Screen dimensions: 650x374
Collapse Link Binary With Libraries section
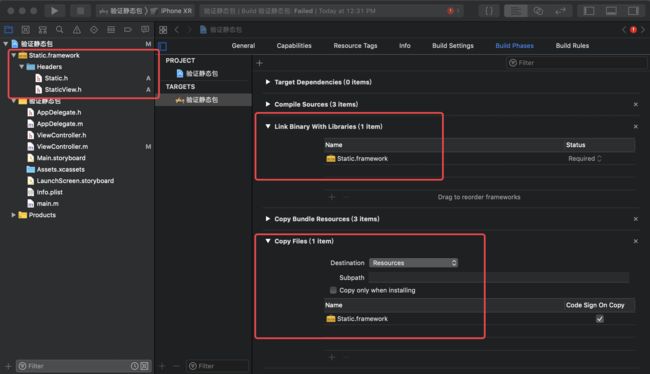coord(268,126)
